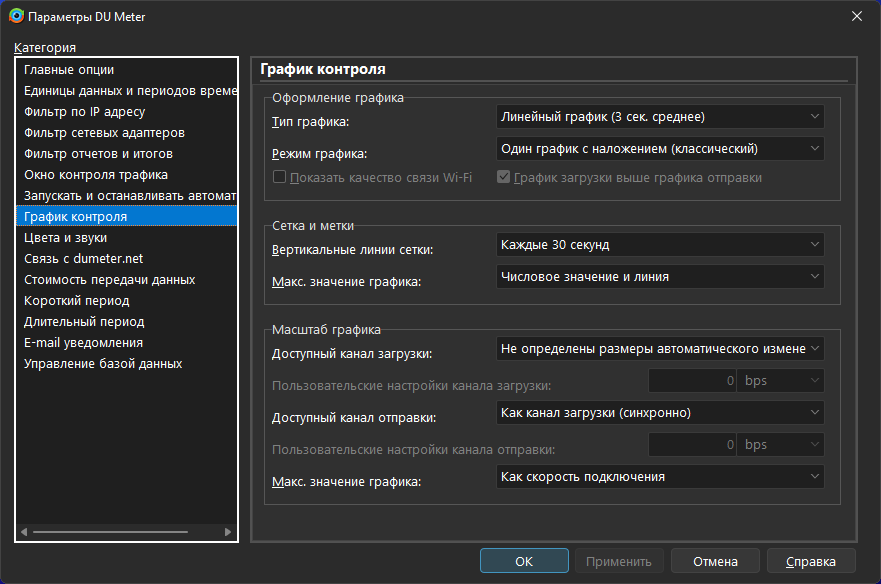
Task: Click left arrow of category list scrollbar
Action: pos(24,532)
